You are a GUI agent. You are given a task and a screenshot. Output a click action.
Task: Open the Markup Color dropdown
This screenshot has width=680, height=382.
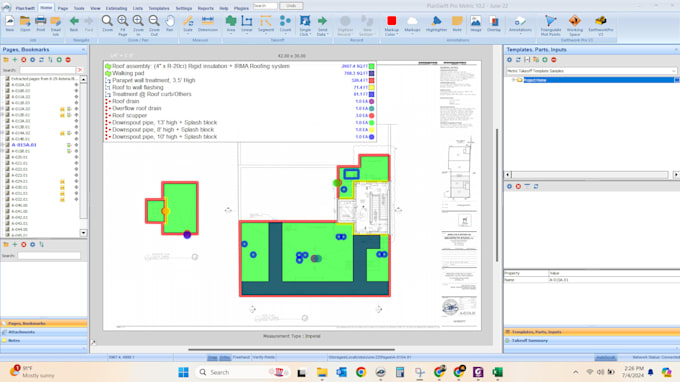pyautogui.click(x=391, y=33)
